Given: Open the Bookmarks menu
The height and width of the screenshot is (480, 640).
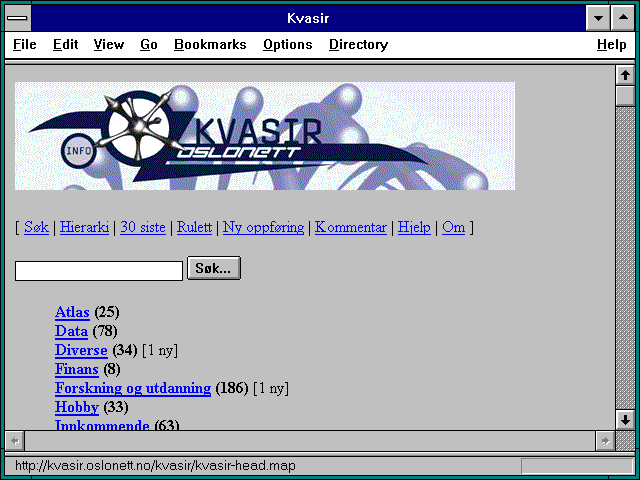Looking at the screenshot, I should (210, 44).
